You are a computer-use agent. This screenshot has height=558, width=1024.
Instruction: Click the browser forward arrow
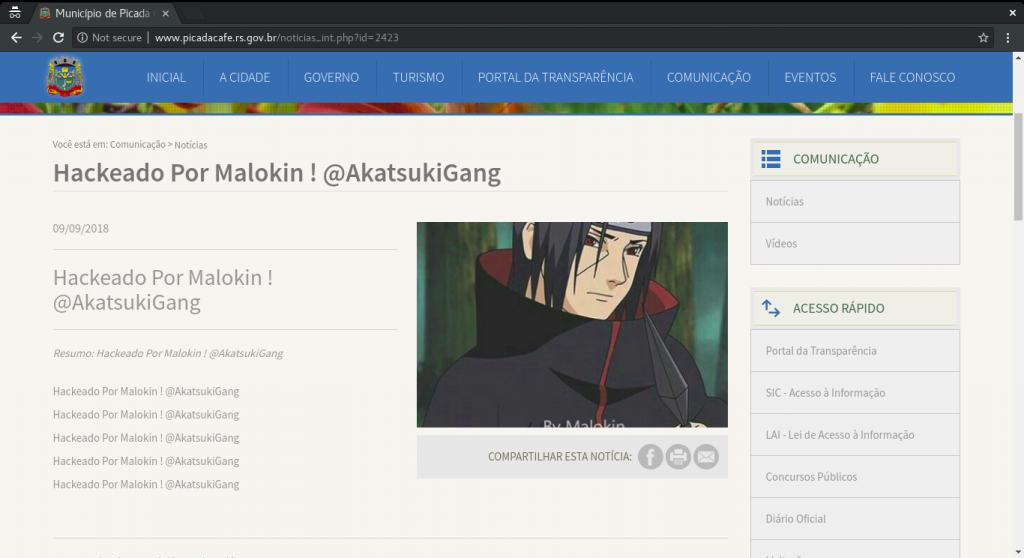click(x=37, y=38)
